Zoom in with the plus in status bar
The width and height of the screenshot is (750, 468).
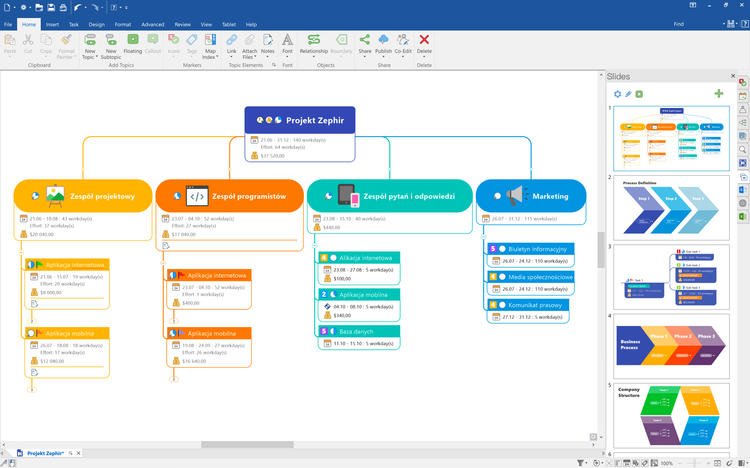[708, 463]
